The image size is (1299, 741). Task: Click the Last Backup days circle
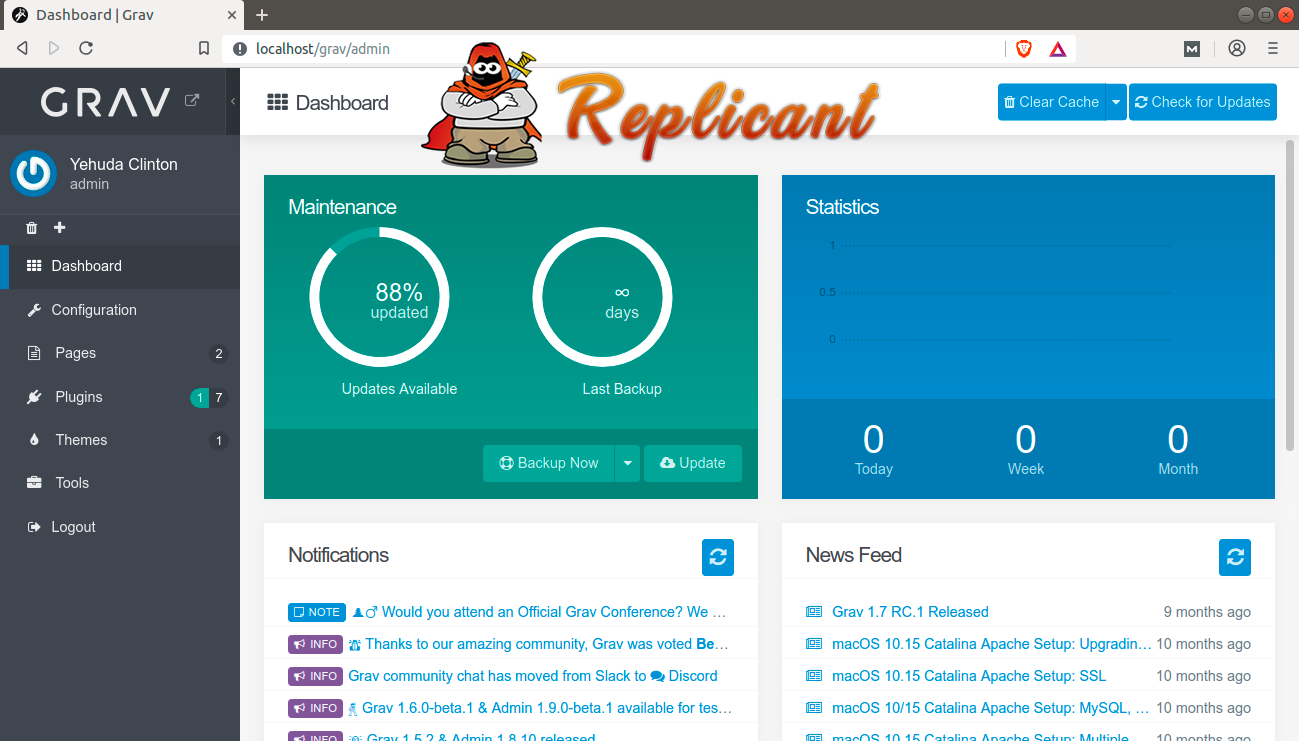(602, 297)
